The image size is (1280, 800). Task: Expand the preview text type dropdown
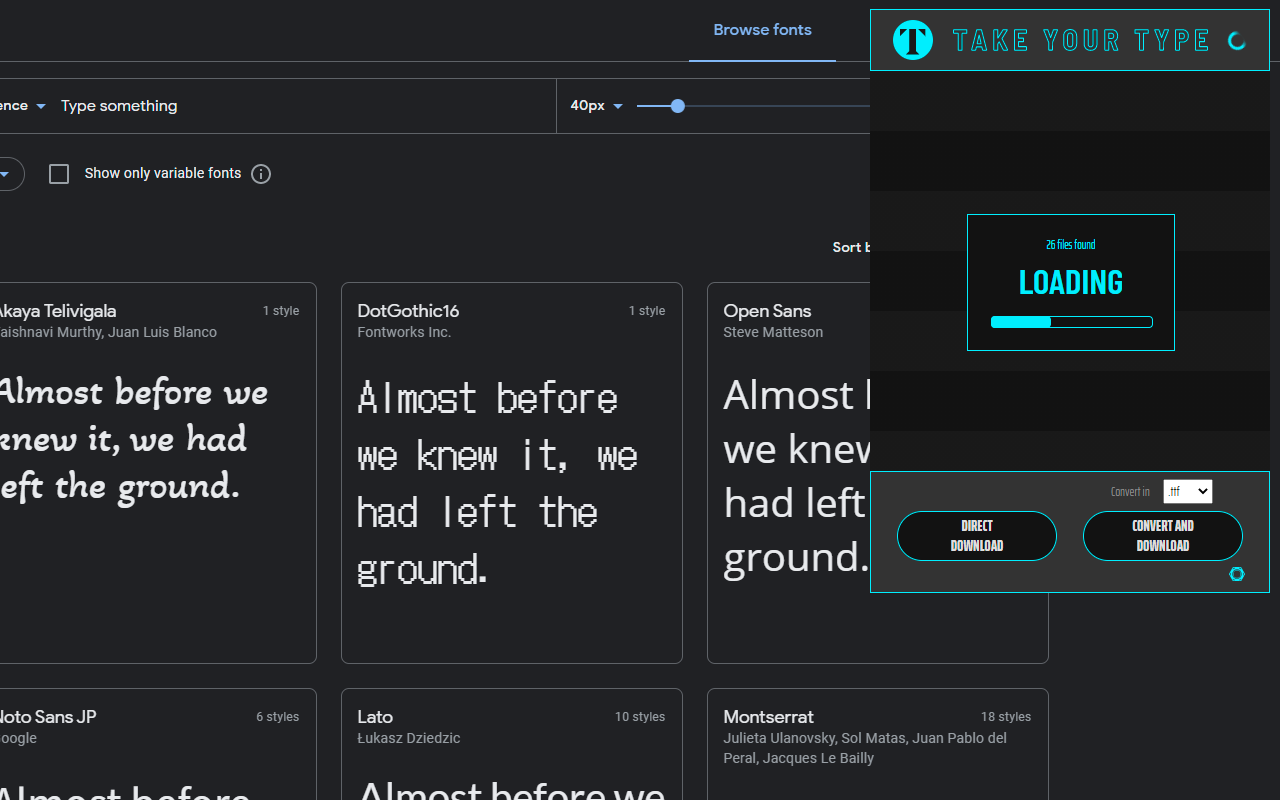24,106
